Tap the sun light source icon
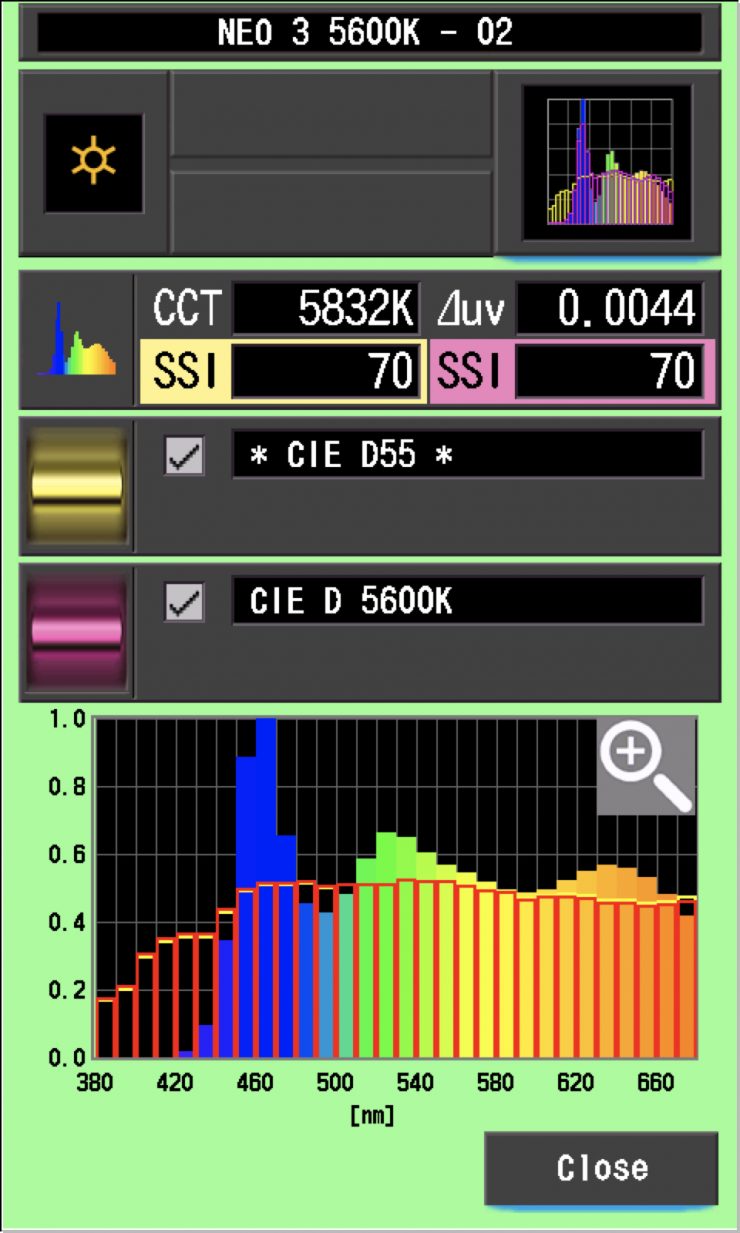The image size is (740, 1233). click(93, 163)
